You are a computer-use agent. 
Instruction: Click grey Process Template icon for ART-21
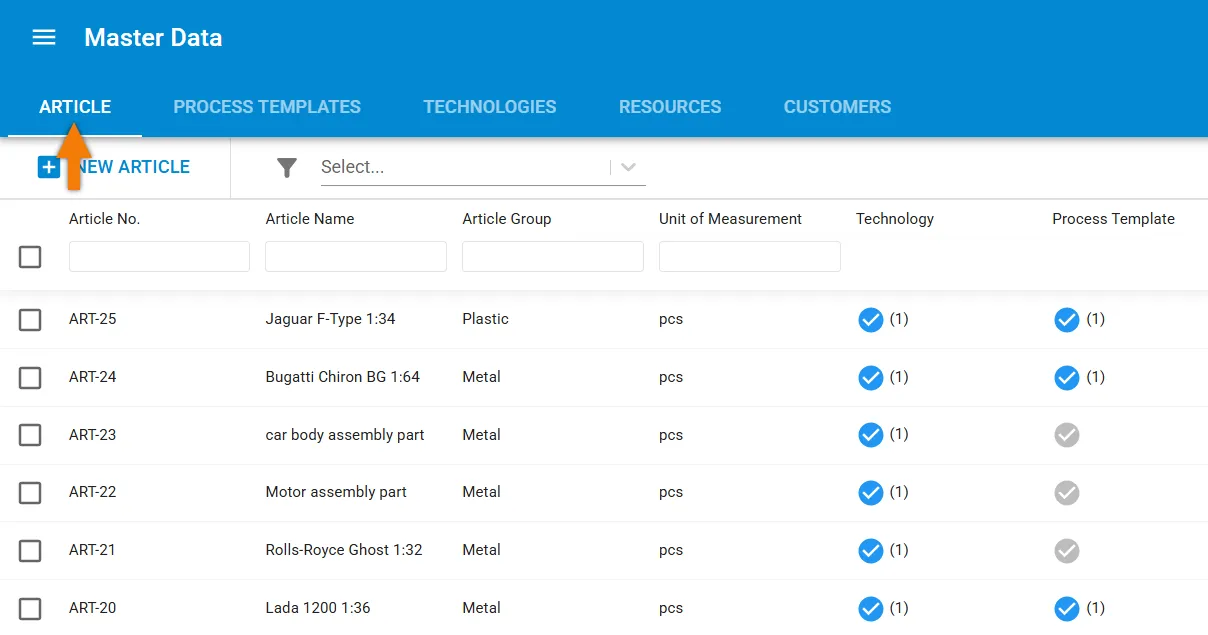pos(1067,551)
